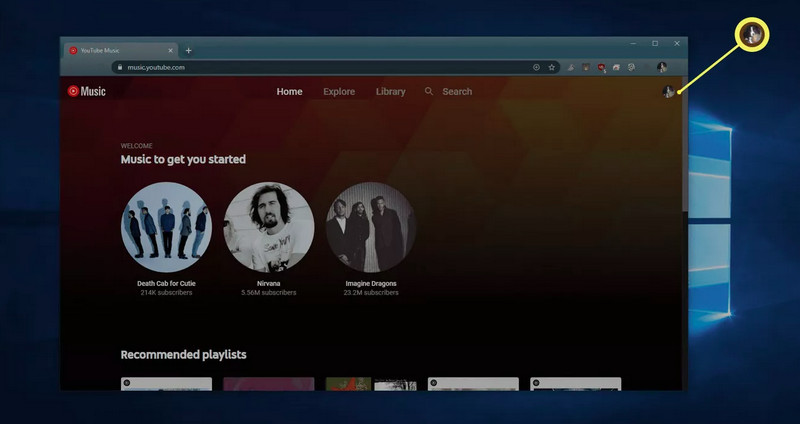Click the install app icon in address bar
800x424 pixels.
point(536,67)
